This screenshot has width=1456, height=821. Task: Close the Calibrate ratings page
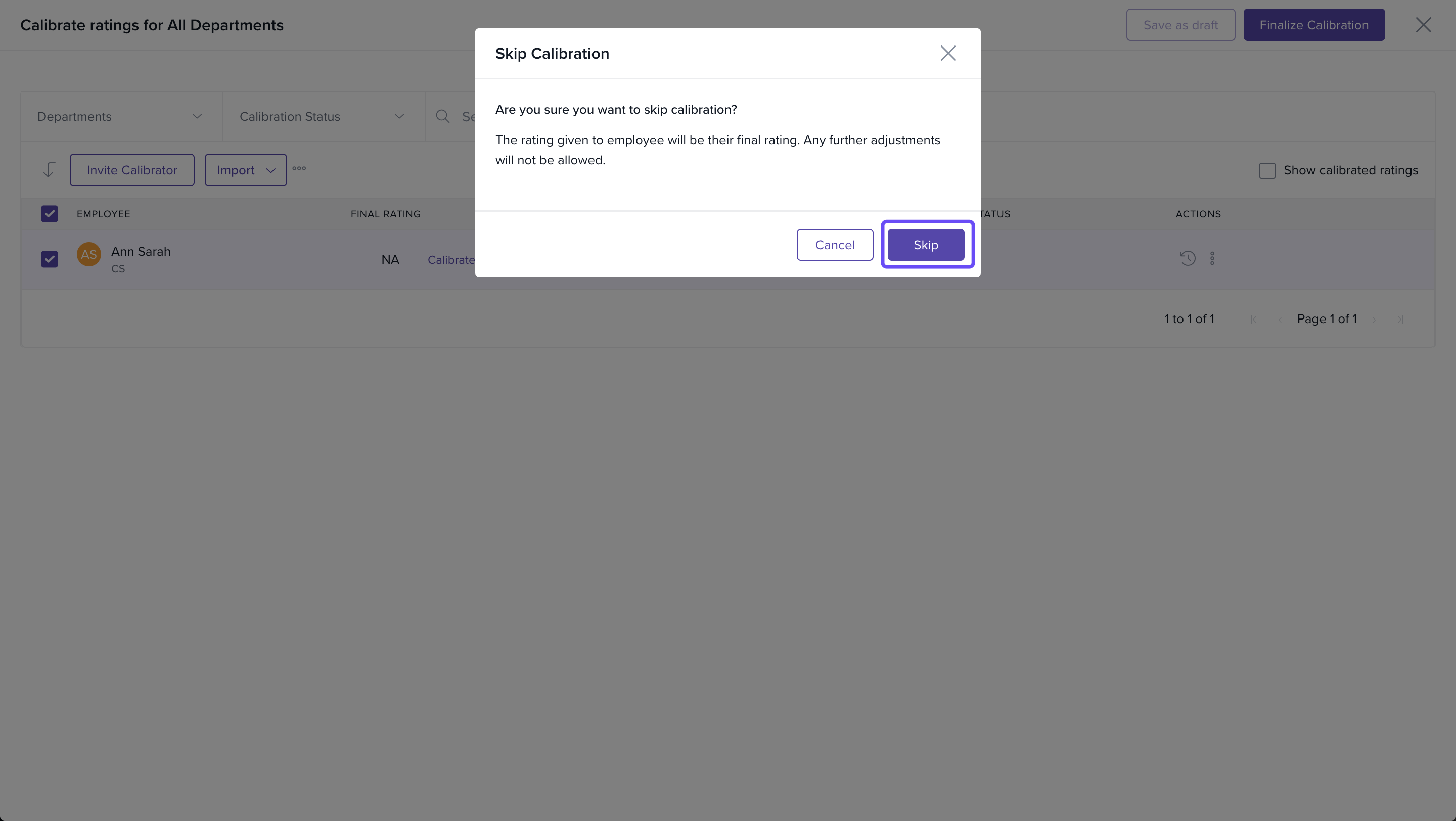pos(1423,25)
